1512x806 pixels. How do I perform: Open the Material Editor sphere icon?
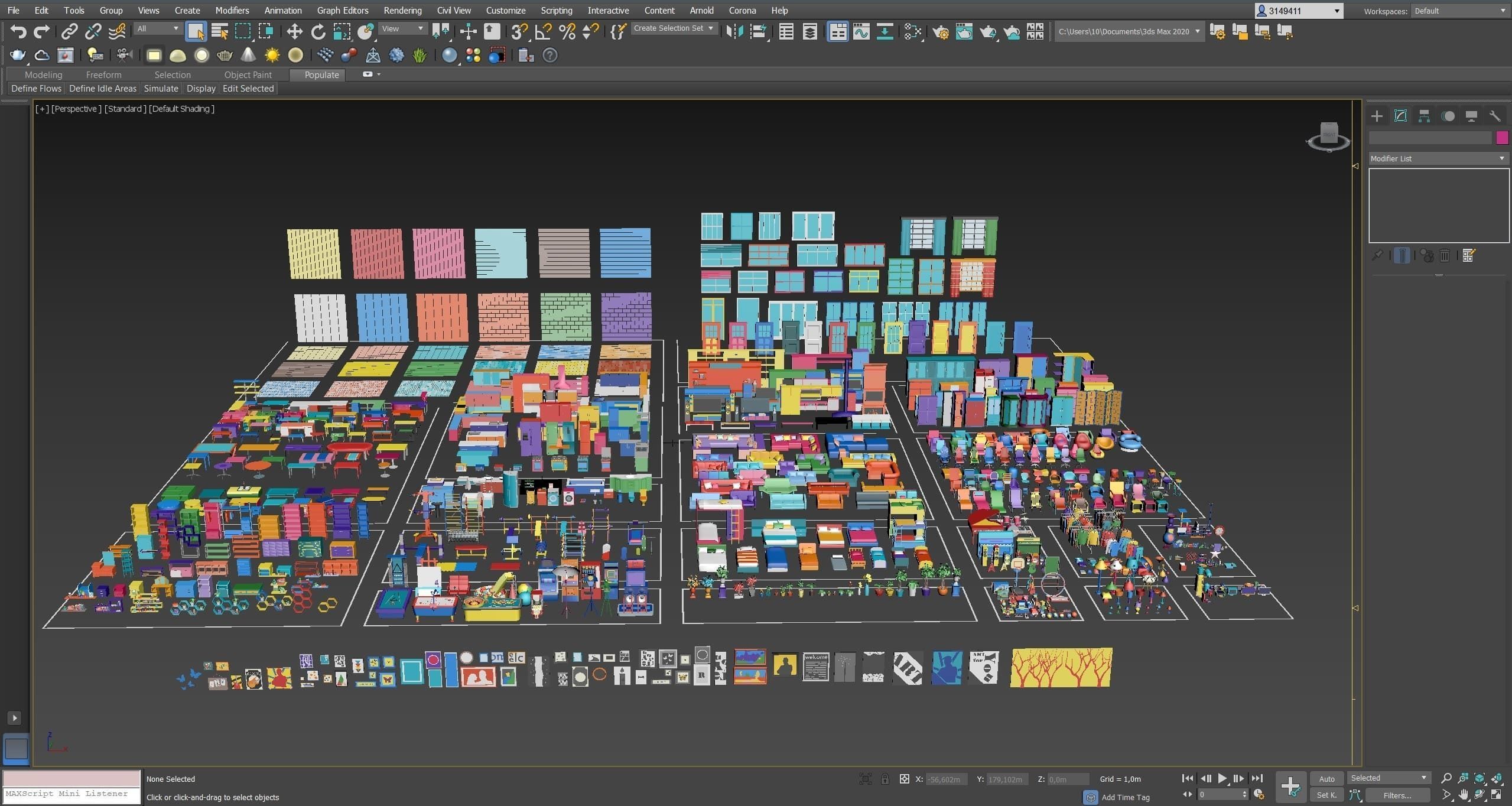913,31
